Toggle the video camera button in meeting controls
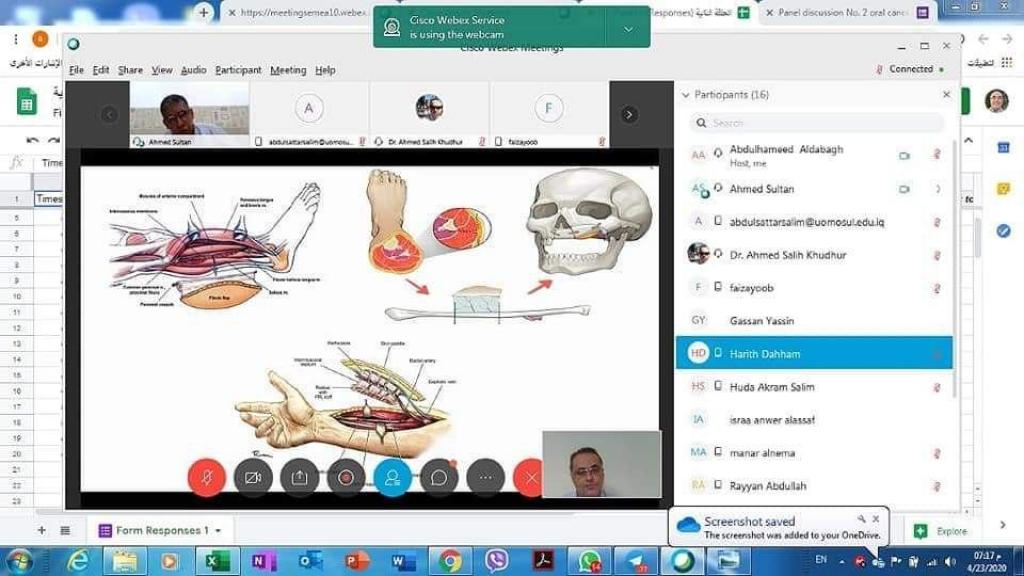This screenshot has height=576, width=1024. (x=253, y=478)
